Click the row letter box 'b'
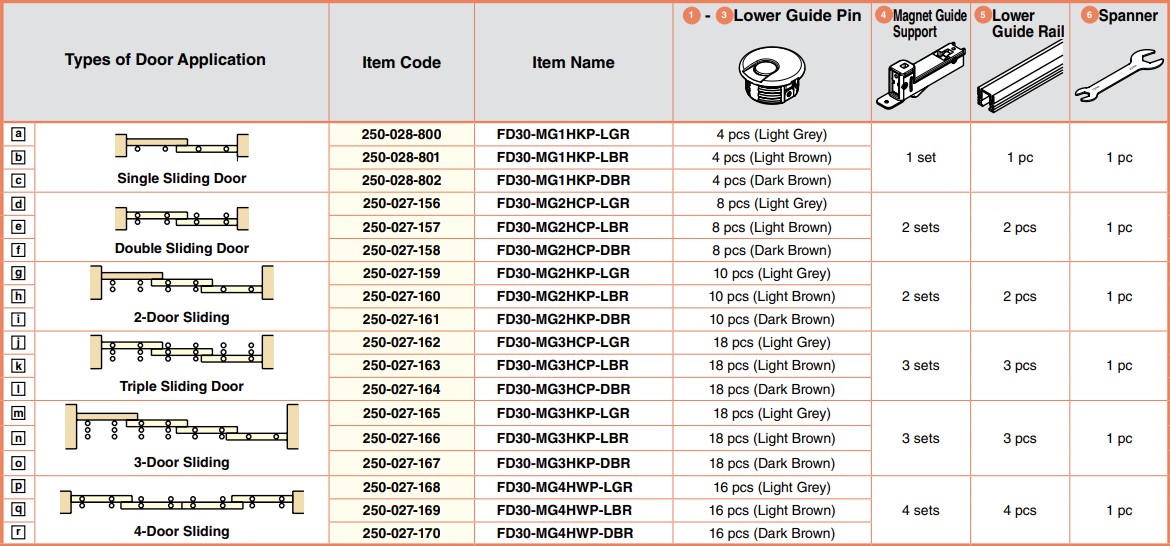The height and width of the screenshot is (546, 1170). coord(19,157)
